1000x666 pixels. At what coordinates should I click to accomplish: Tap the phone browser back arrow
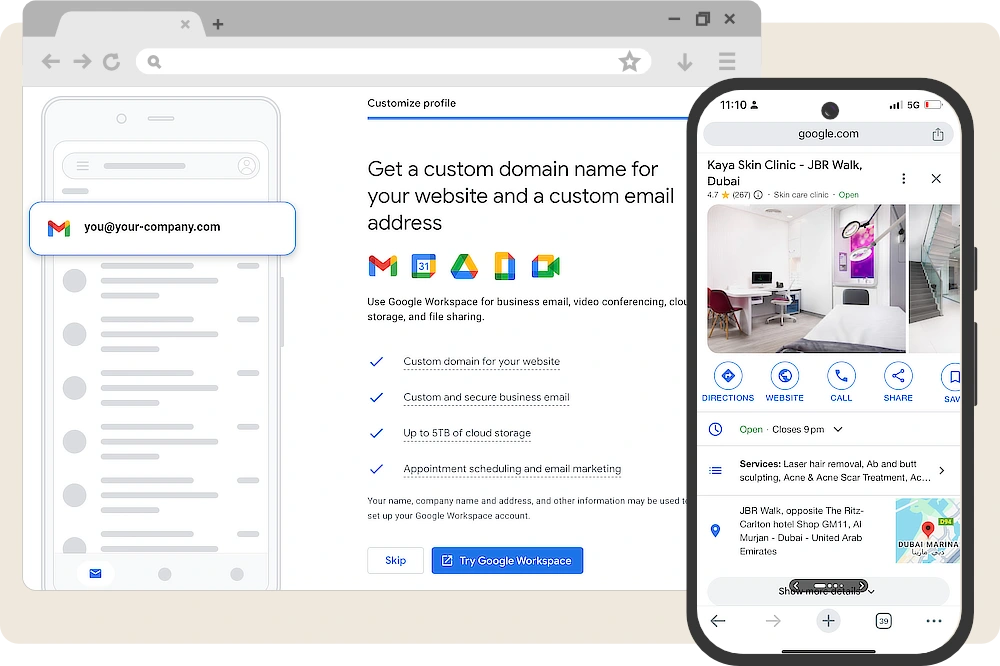pos(718,621)
